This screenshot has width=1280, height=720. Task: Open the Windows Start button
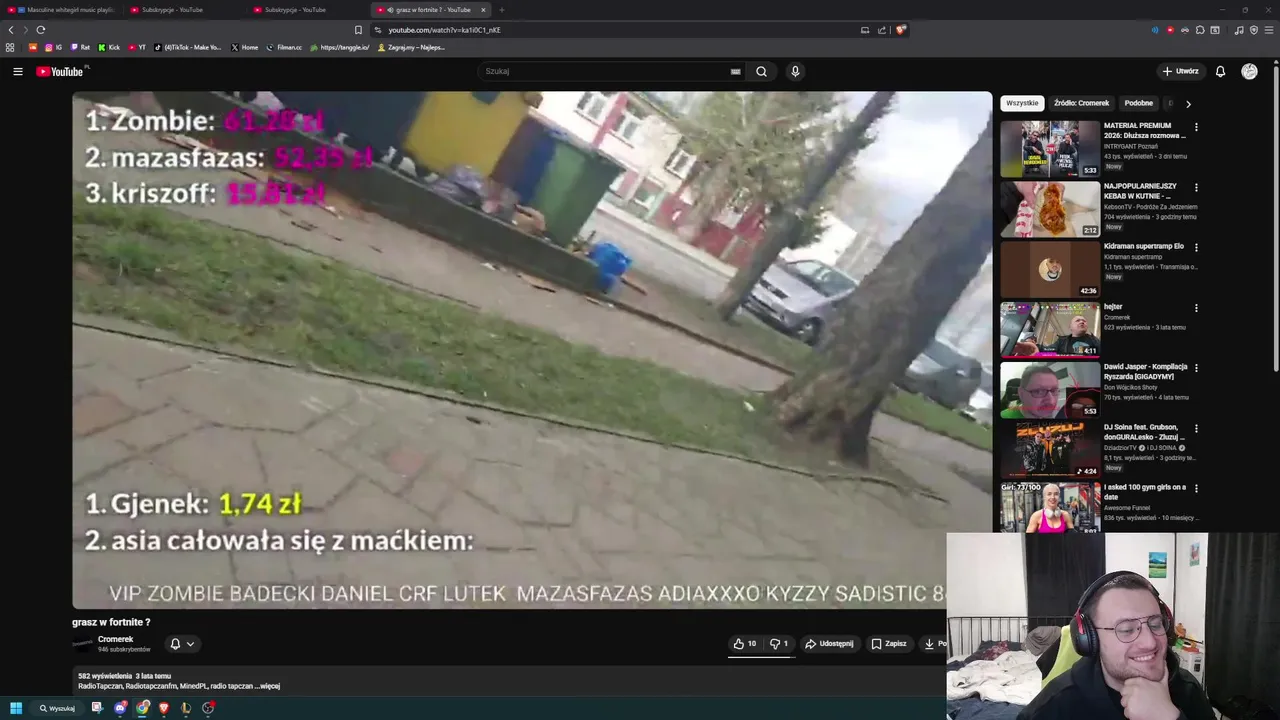[16, 708]
